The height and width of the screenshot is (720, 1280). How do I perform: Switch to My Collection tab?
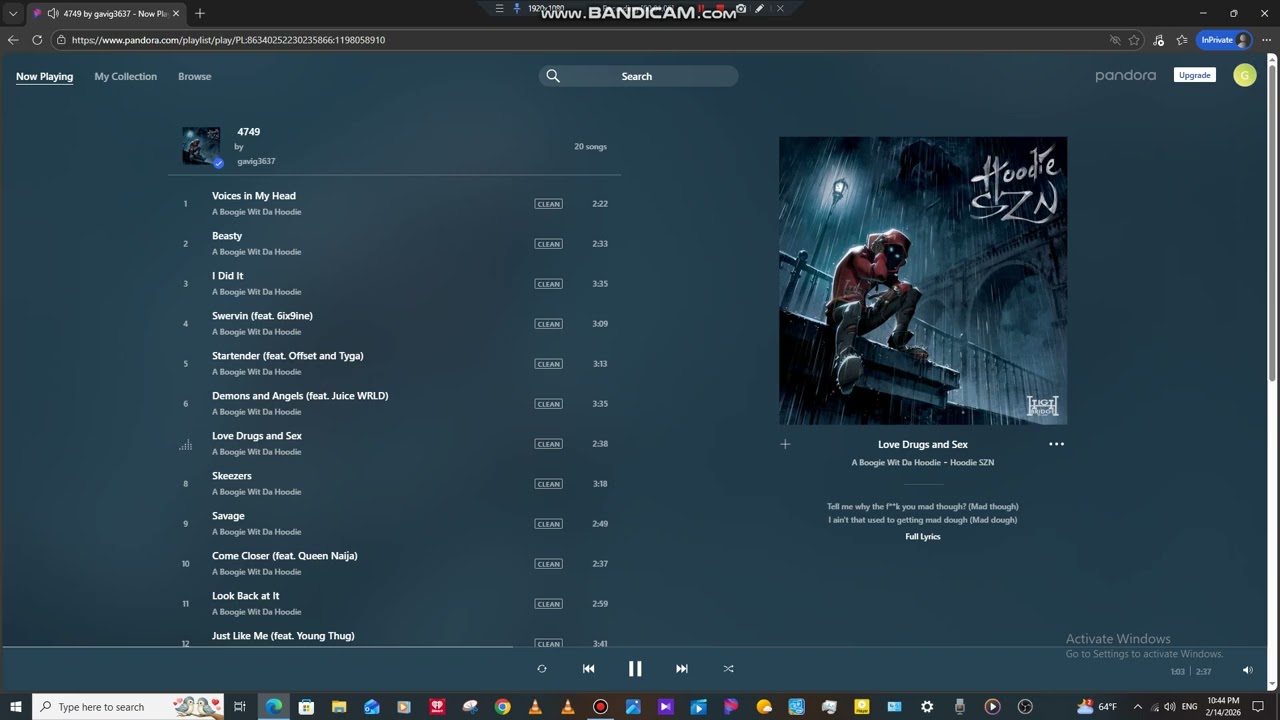point(125,76)
